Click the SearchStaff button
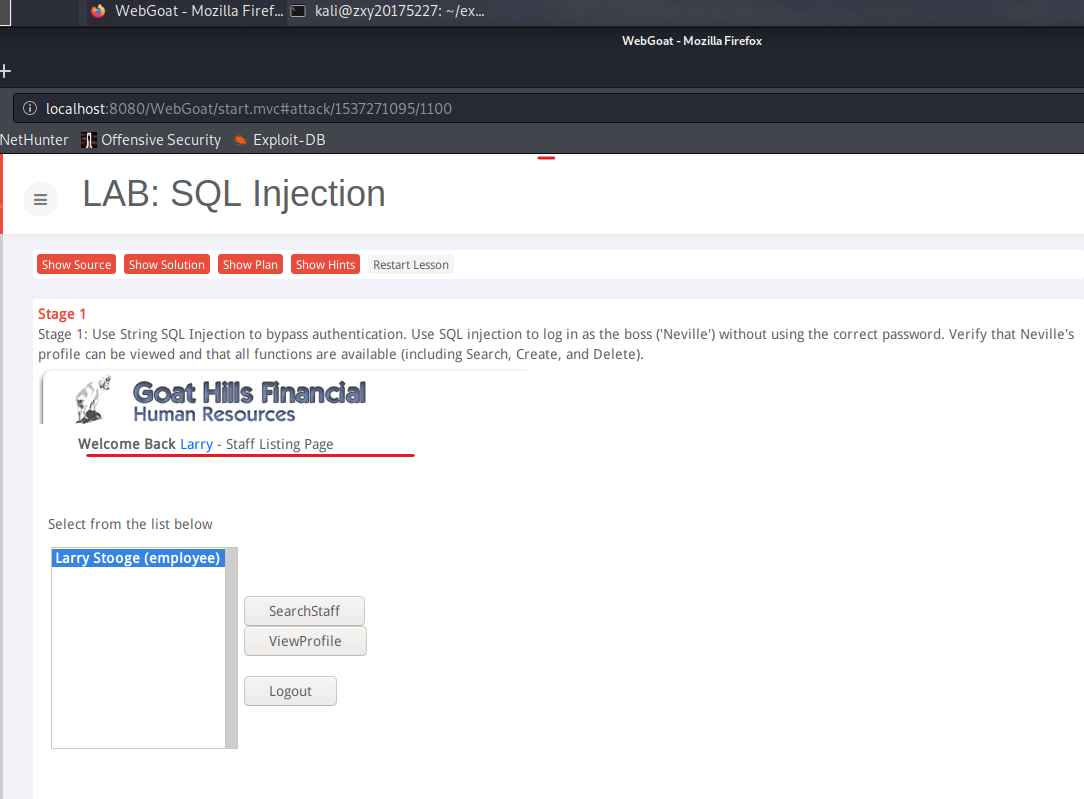1084x799 pixels. 304,611
